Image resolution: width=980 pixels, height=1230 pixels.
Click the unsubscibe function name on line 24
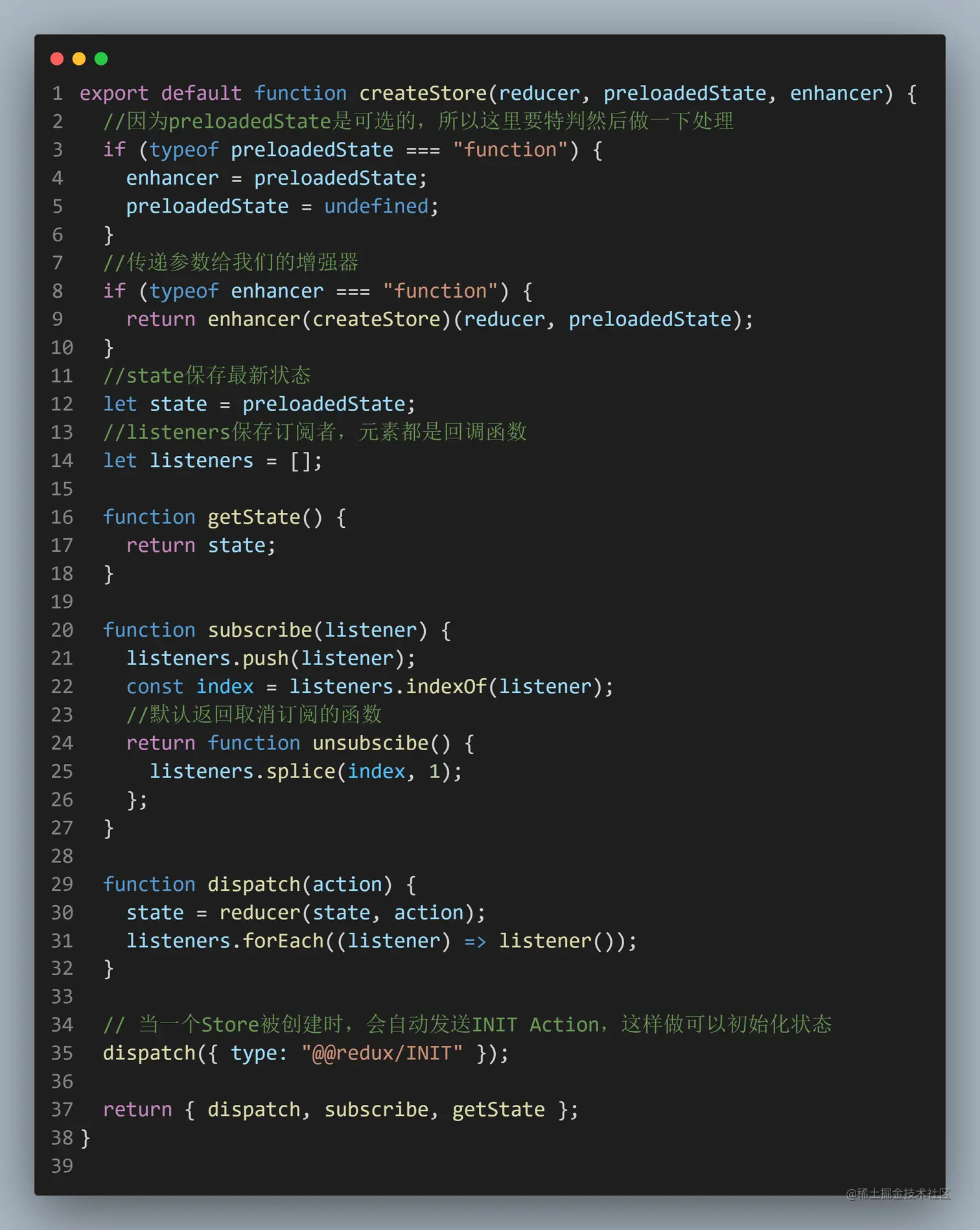pos(371,743)
